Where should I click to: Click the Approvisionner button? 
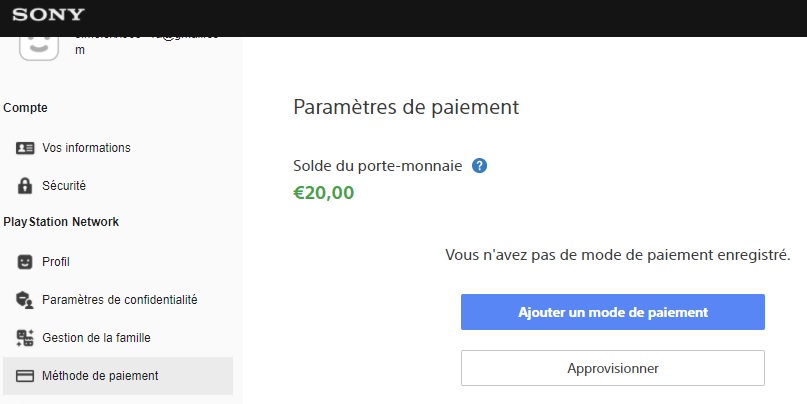point(612,368)
